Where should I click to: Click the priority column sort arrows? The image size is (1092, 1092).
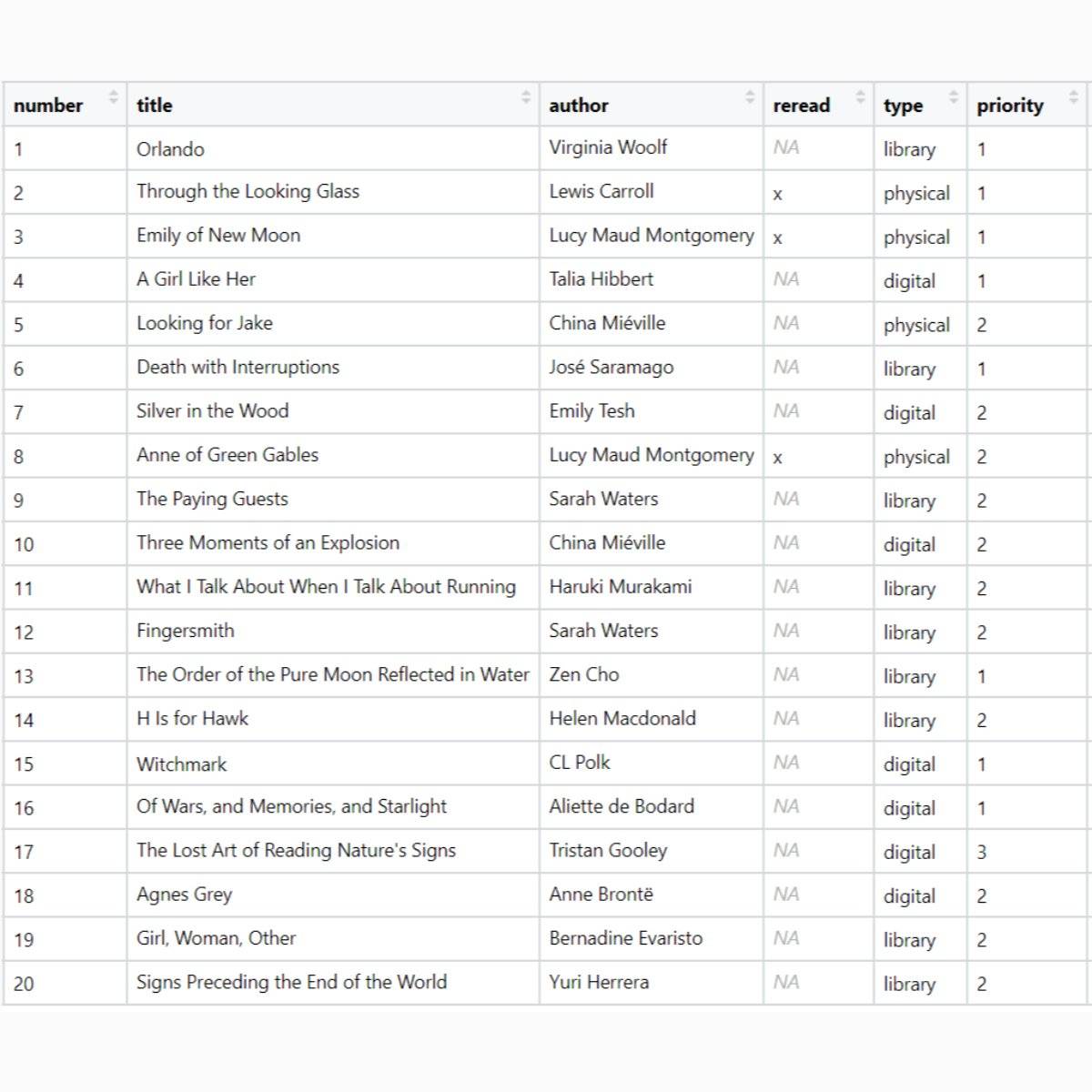tap(1073, 96)
